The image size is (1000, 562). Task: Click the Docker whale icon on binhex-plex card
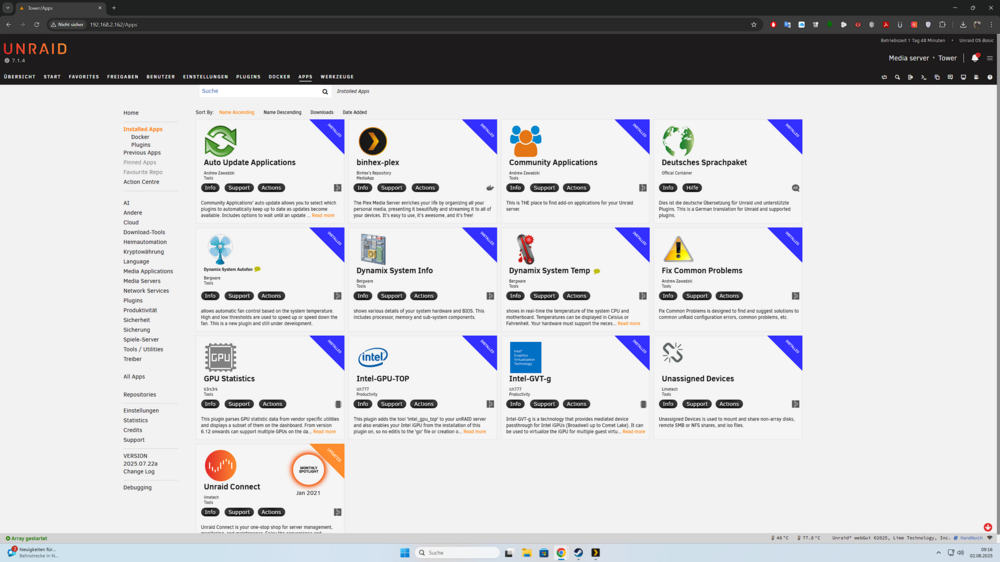click(x=490, y=188)
